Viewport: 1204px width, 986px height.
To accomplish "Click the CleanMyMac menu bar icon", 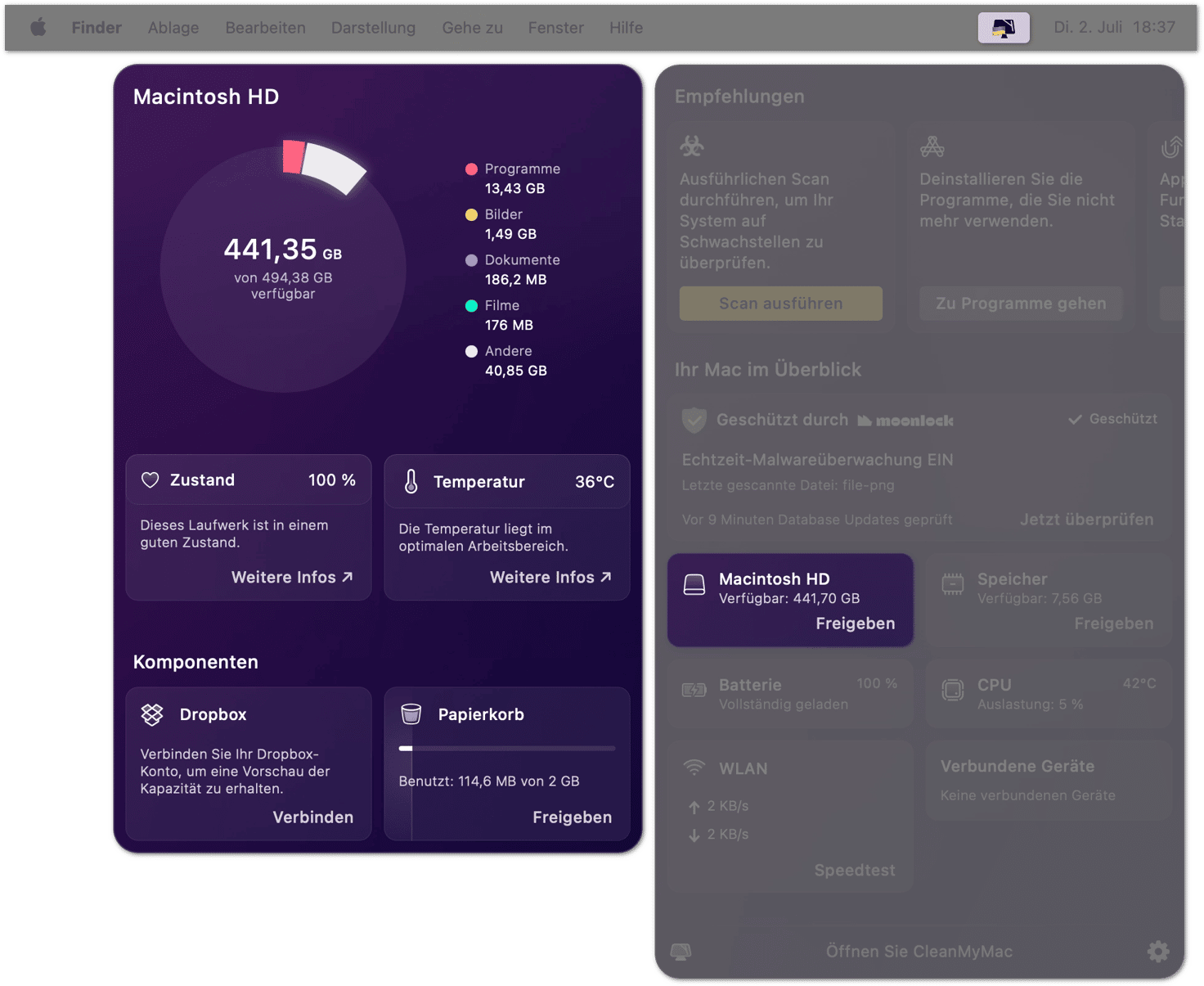I will point(1004,28).
